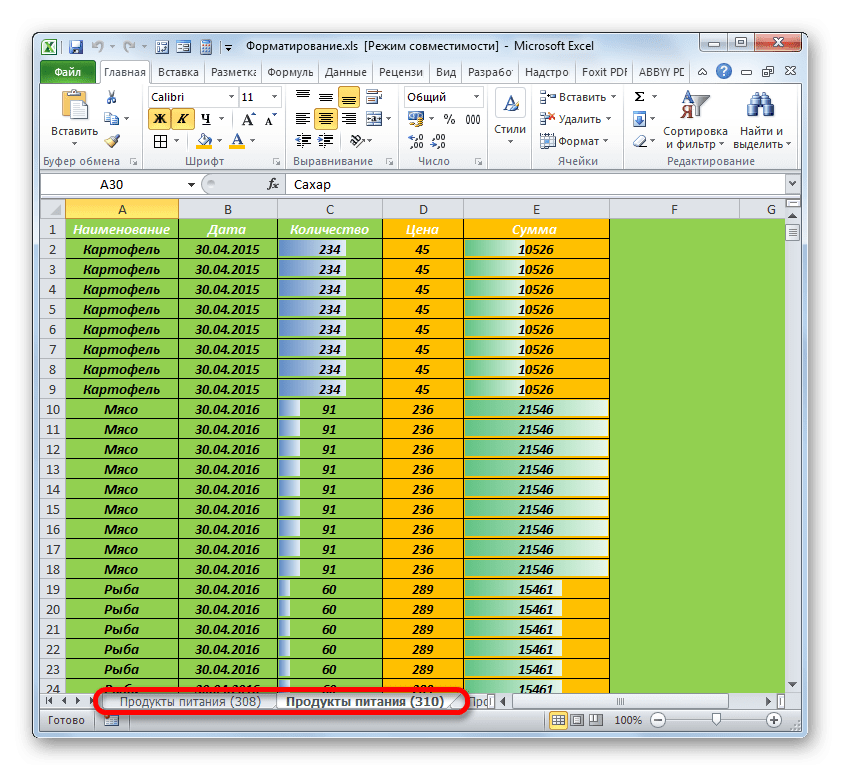Click the Undo arrow icon
841x771 pixels.
(98, 47)
